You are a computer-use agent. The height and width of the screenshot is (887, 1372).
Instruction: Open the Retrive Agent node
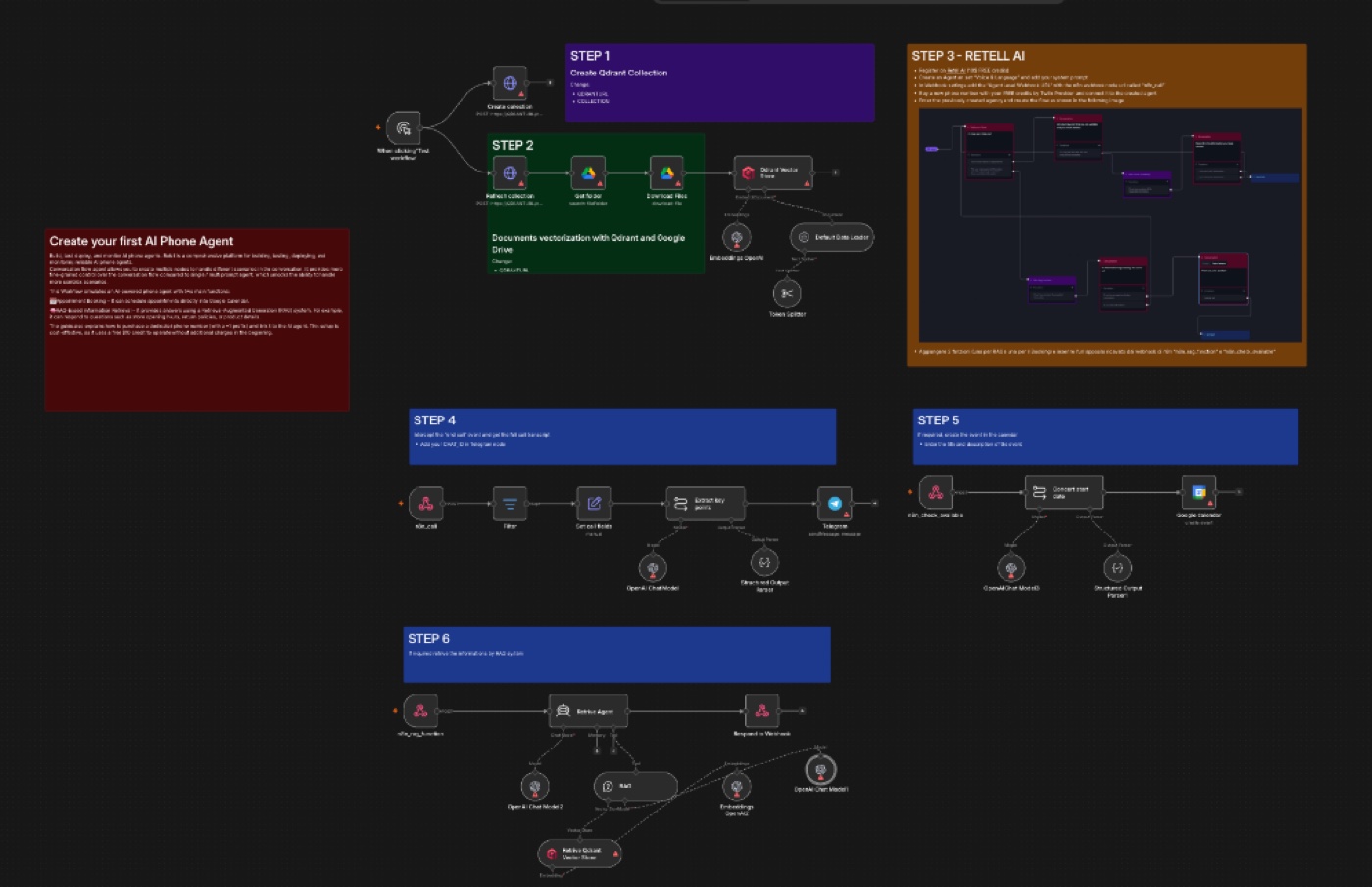(588, 712)
